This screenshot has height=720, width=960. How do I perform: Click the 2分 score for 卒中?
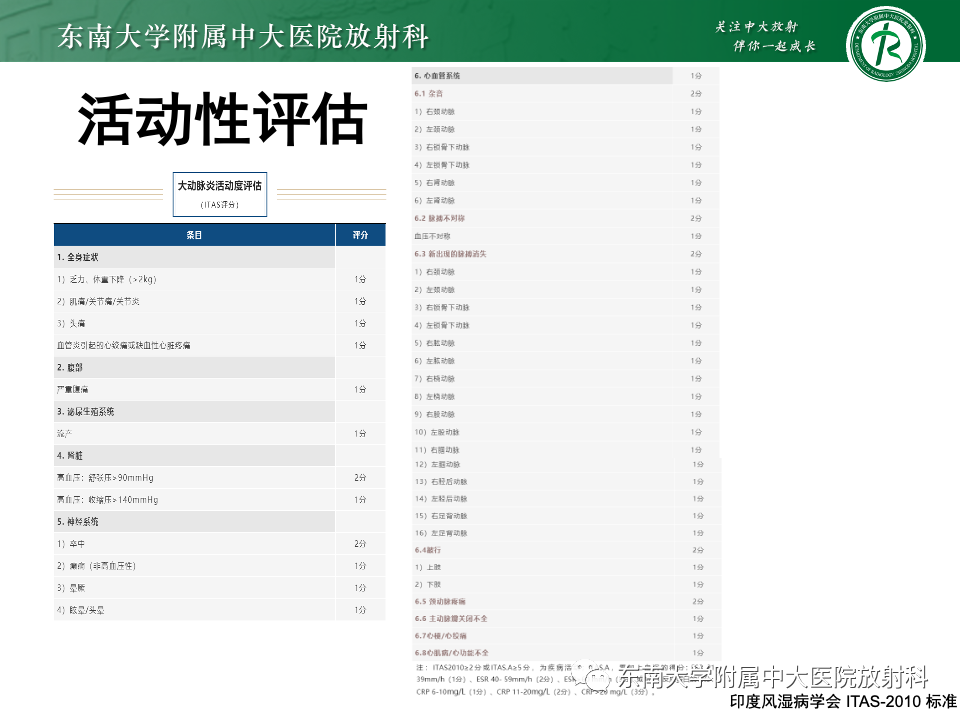(x=360, y=544)
